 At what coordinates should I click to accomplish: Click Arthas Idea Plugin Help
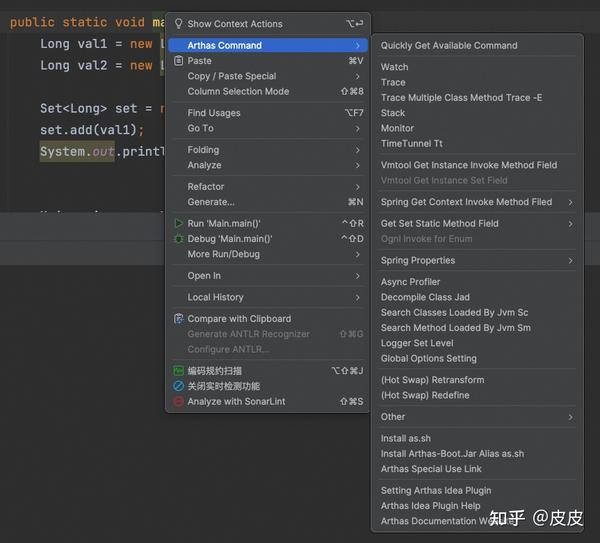[430, 506]
